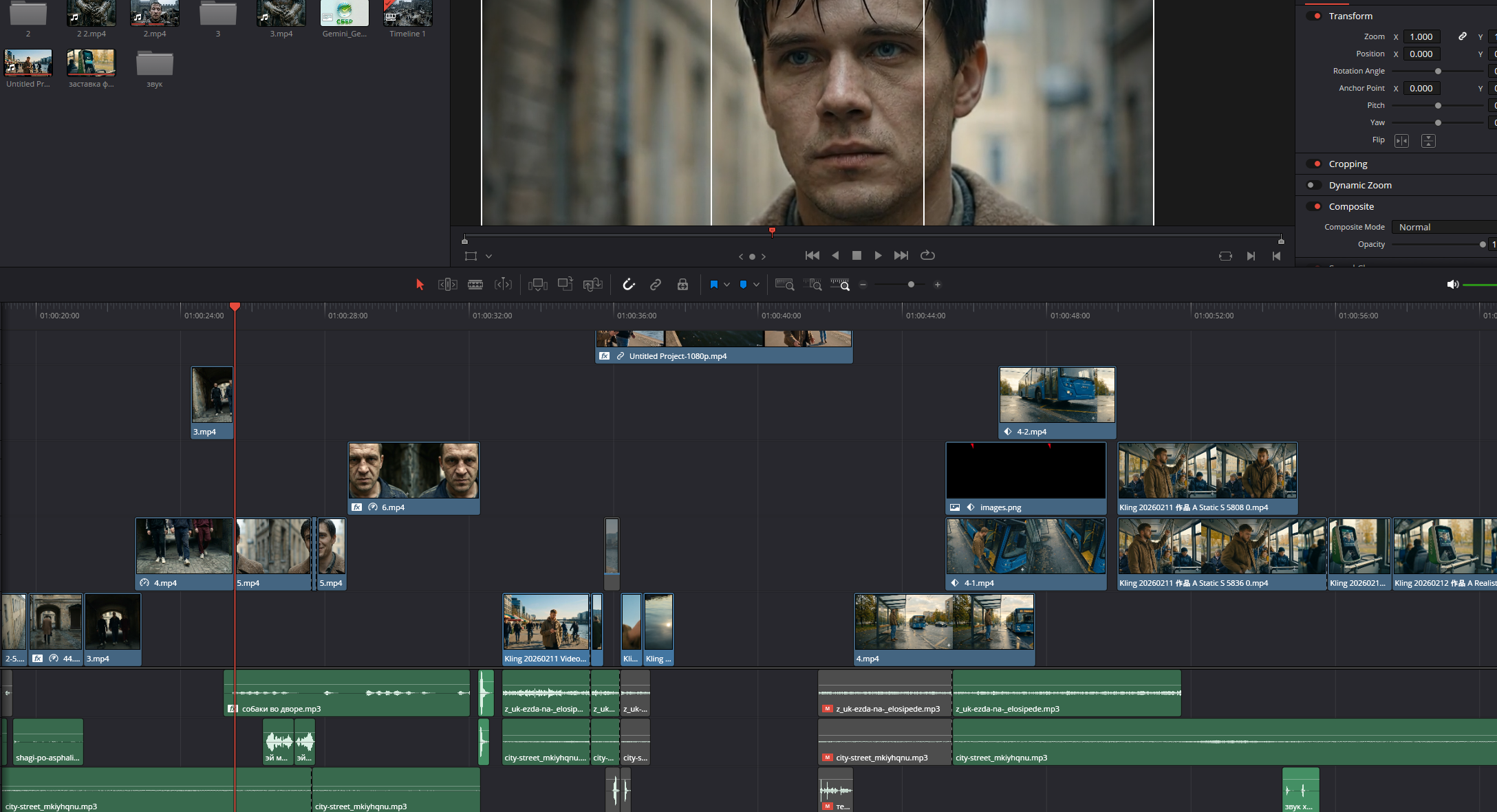Toggle the Composite section switch
Viewport: 1497px width, 812px height.
coord(1314,206)
